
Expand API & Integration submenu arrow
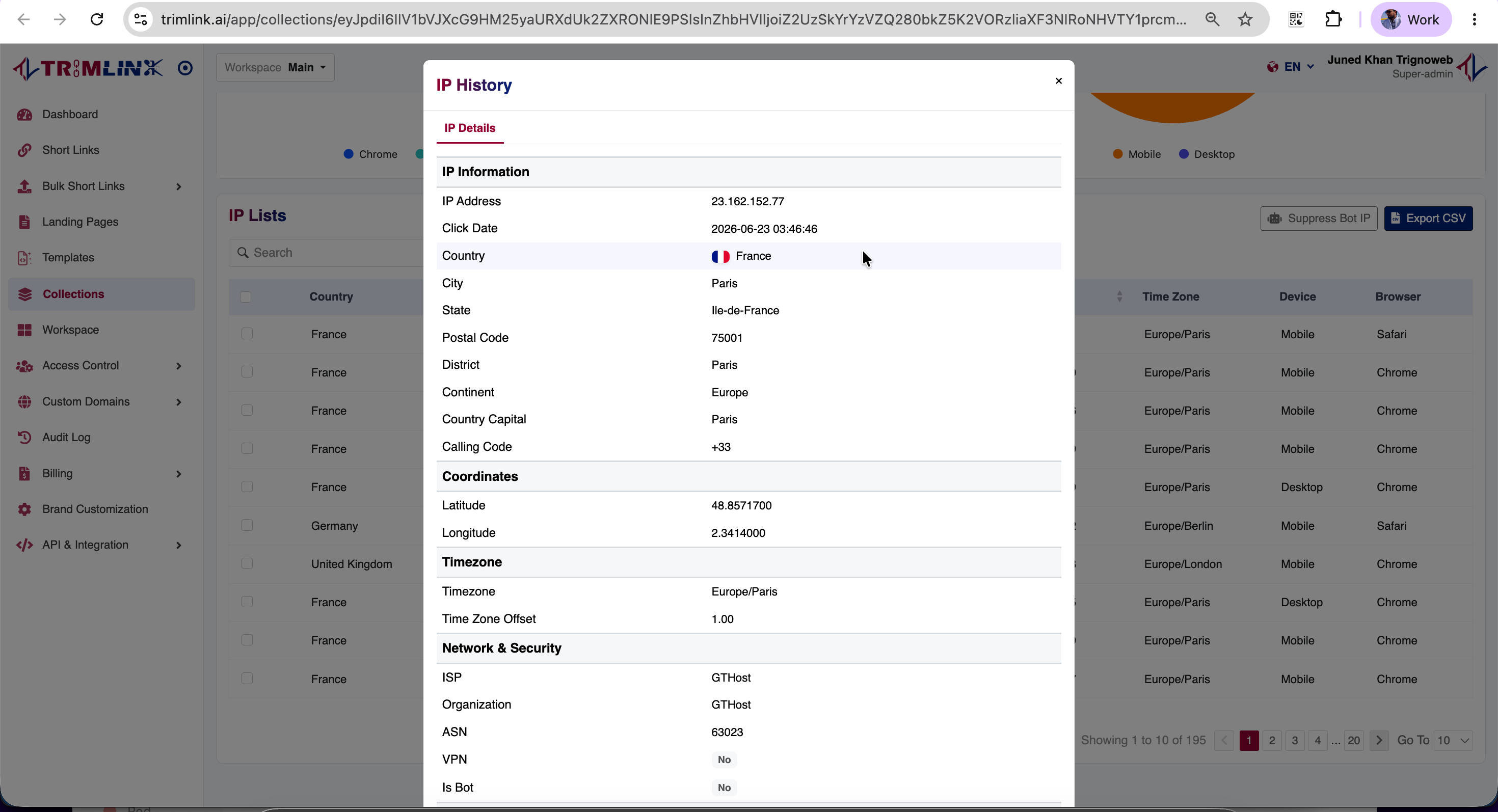(x=178, y=545)
